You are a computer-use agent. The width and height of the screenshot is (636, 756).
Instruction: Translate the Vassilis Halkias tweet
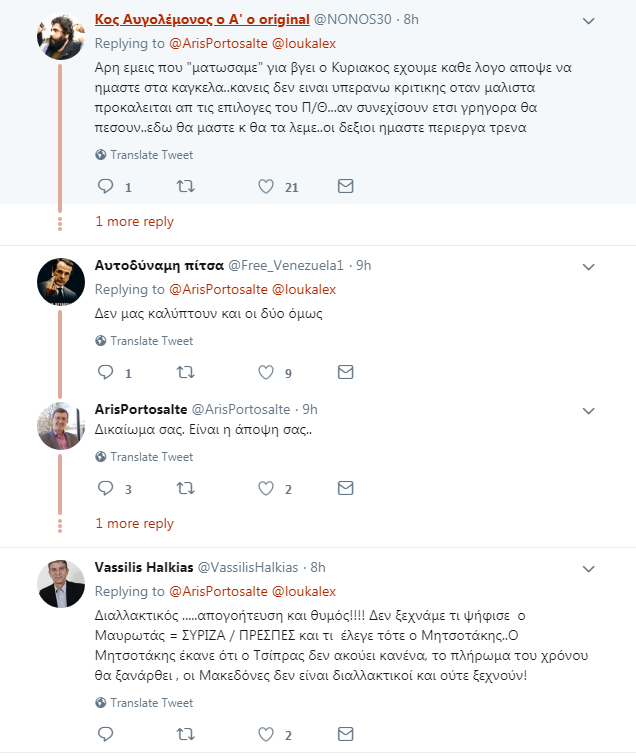144,703
